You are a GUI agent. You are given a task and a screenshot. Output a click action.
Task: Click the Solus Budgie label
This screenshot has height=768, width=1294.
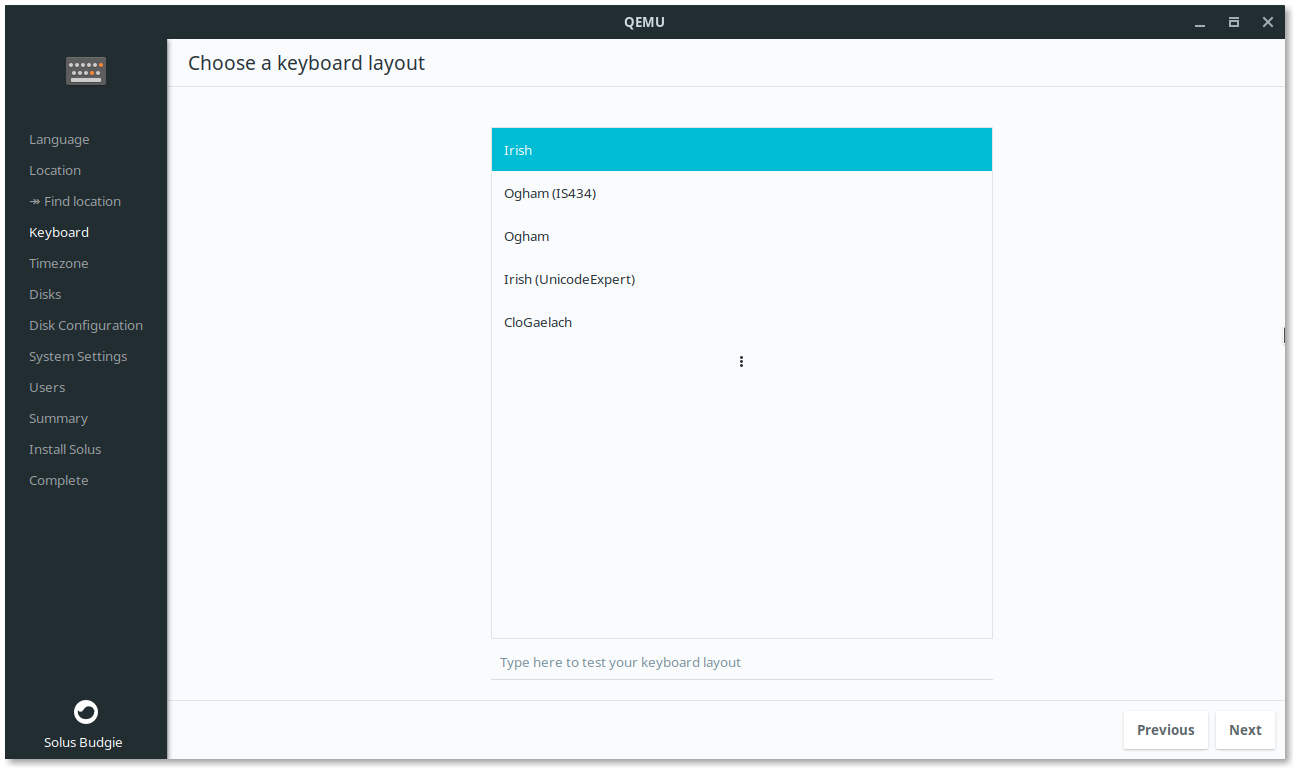click(x=83, y=742)
